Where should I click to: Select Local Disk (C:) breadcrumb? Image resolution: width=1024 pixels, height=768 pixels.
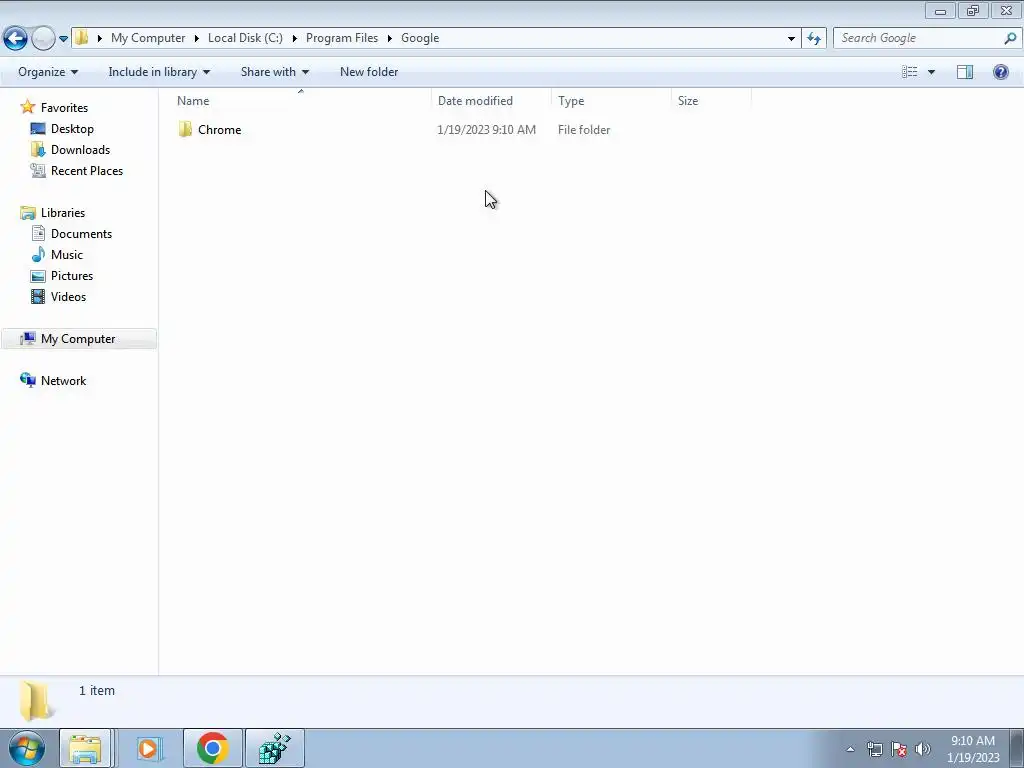coord(245,38)
